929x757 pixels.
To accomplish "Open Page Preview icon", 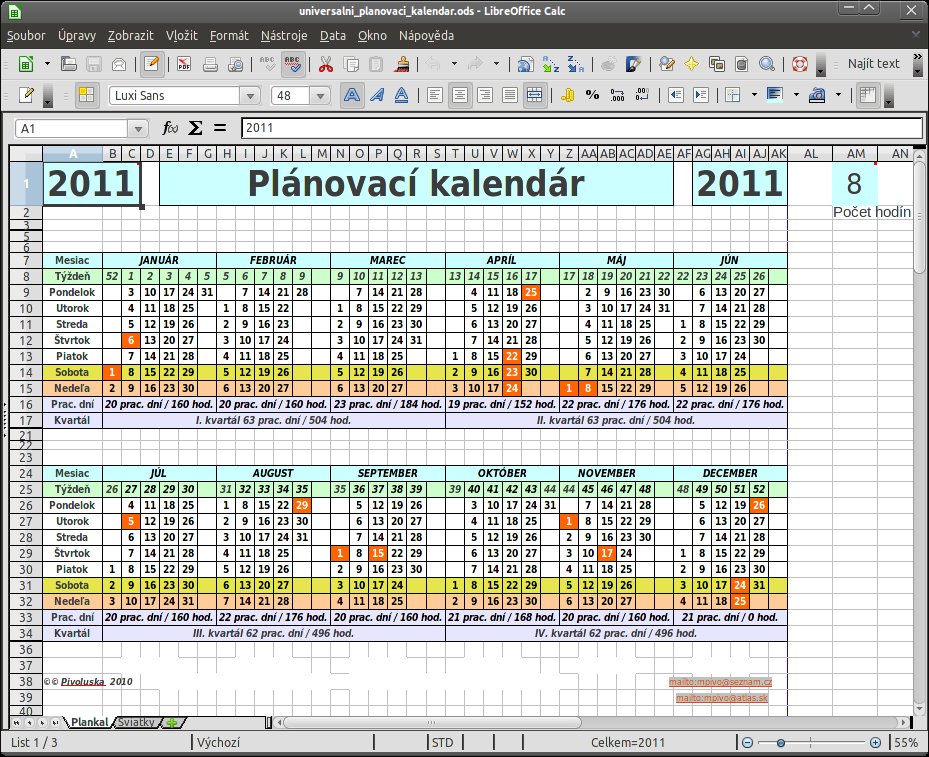I will (235, 63).
